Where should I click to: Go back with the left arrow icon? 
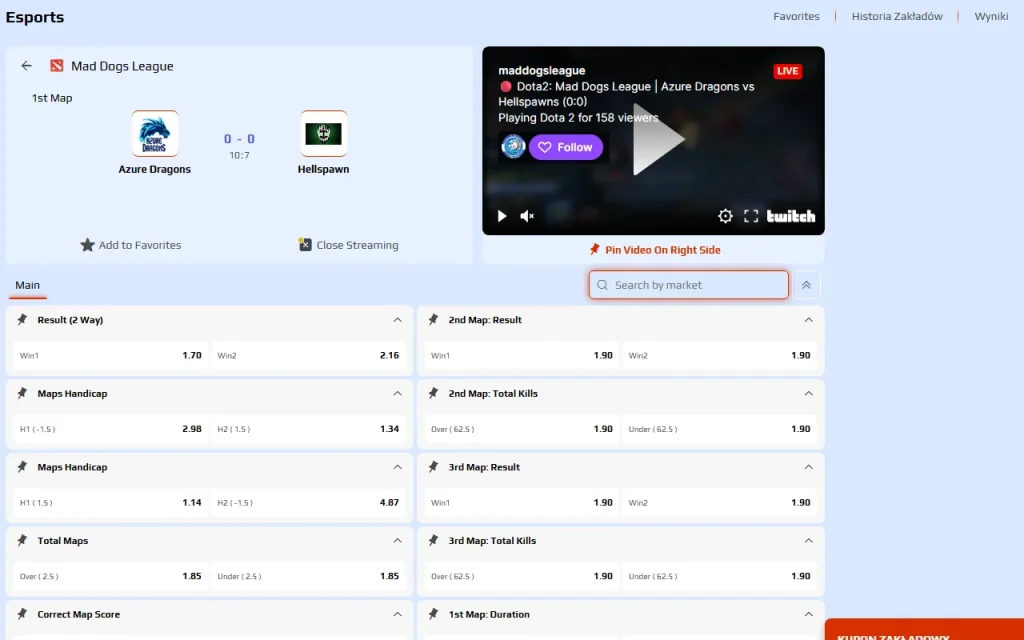[26, 66]
